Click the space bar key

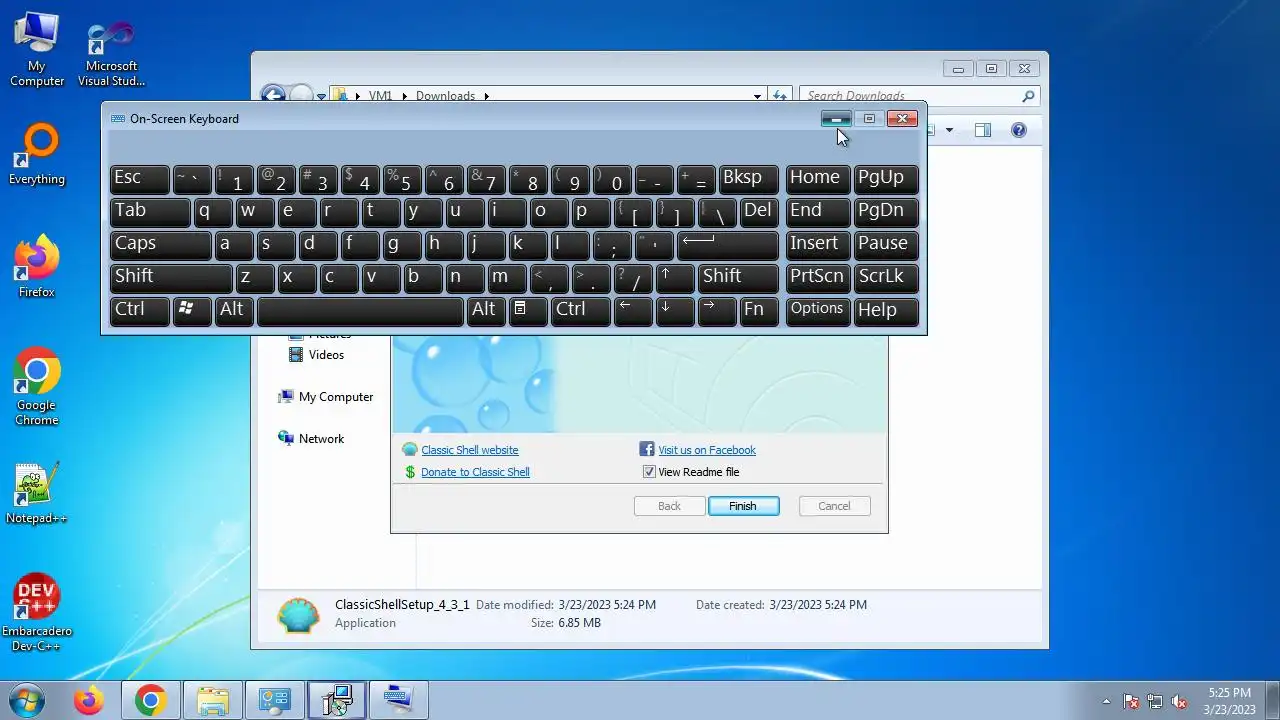360,311
